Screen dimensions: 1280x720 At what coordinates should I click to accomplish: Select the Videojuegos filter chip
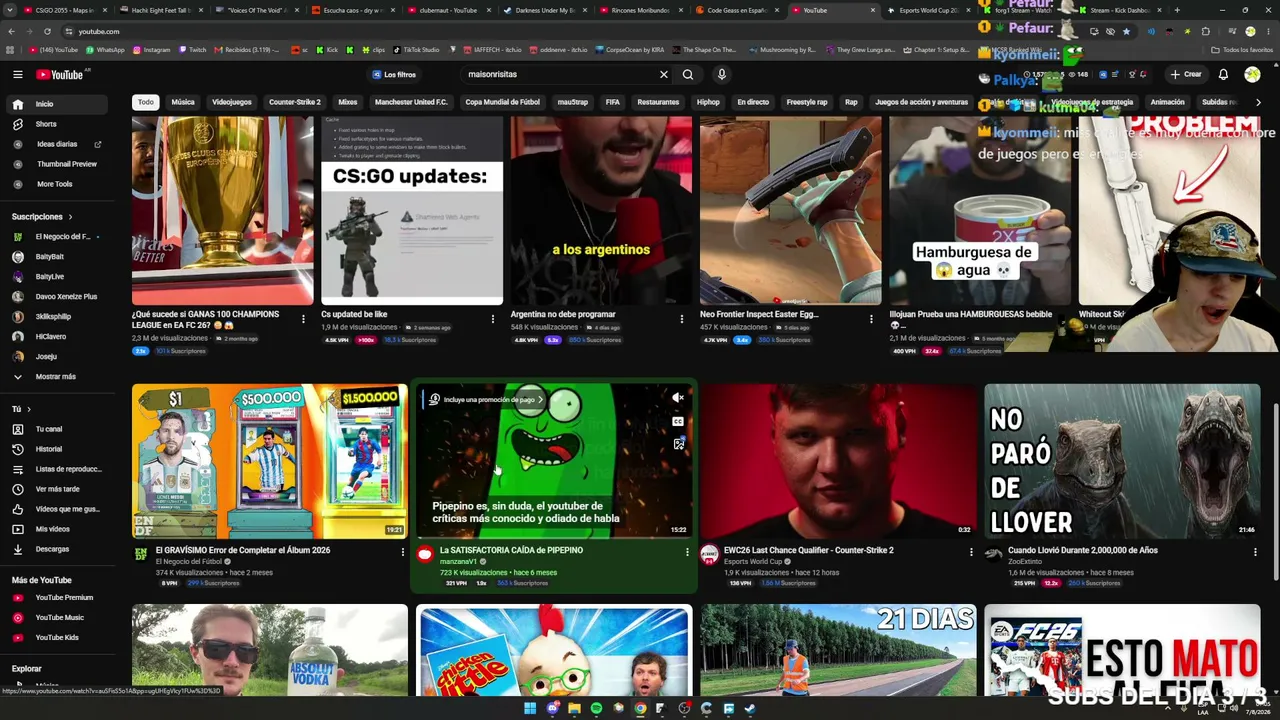(232, 102)
